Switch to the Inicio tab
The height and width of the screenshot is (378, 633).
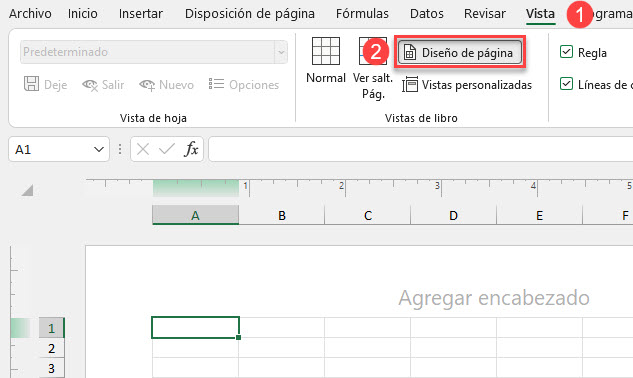point(83,14)
